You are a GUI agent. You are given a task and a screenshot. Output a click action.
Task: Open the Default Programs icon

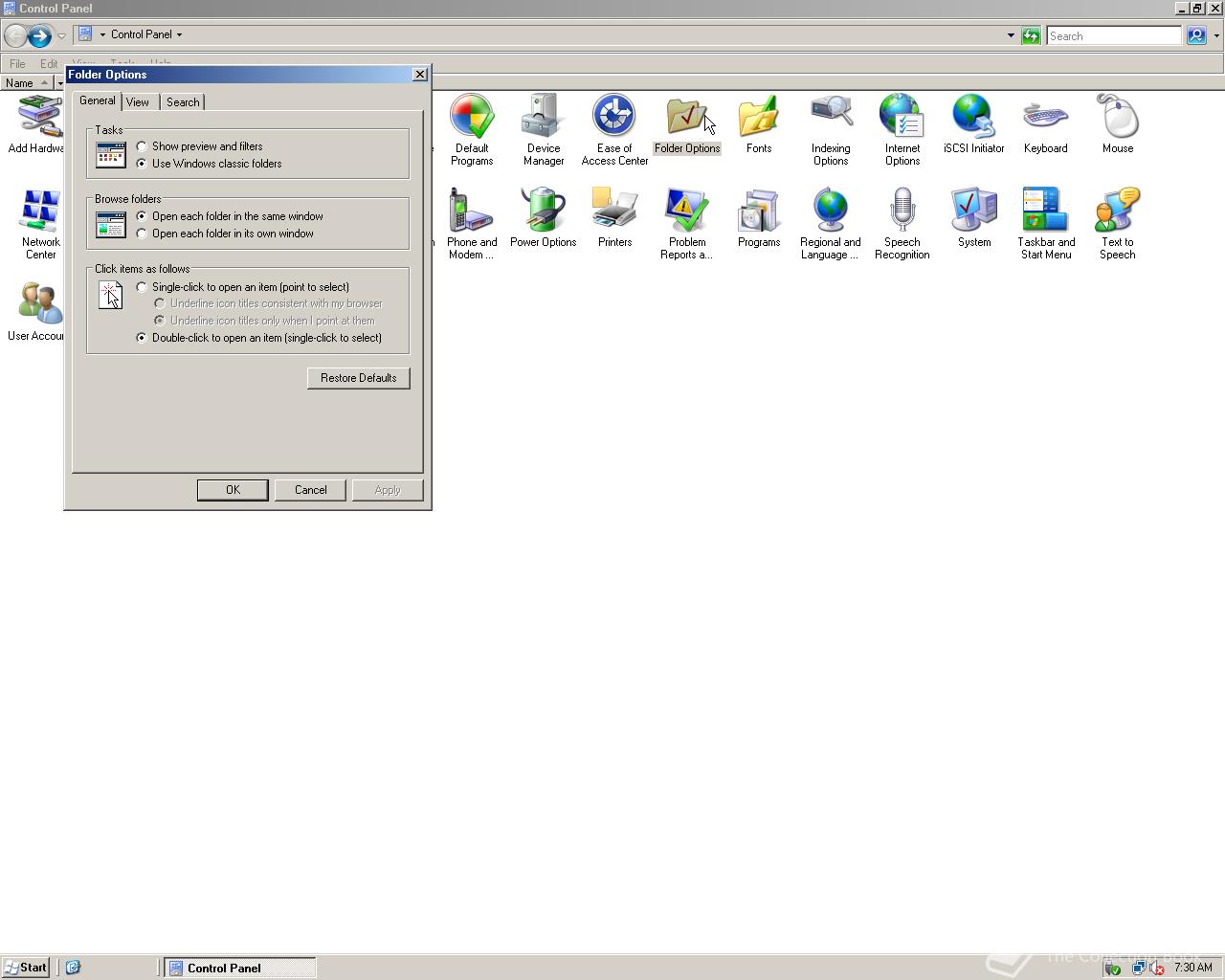[x=472, y=129]
